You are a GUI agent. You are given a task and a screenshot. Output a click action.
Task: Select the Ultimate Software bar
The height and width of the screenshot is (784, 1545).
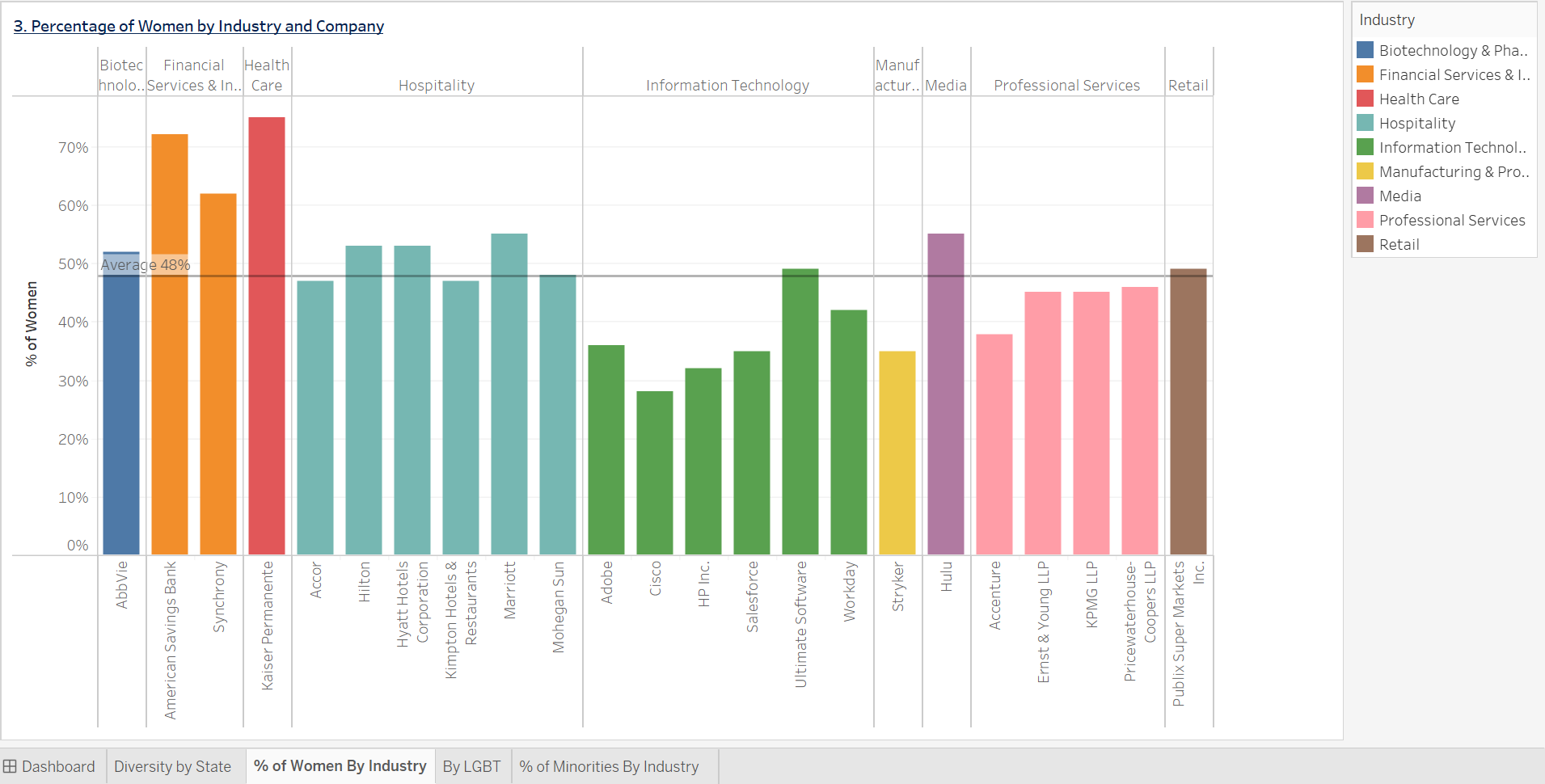(x=800, y=412)
